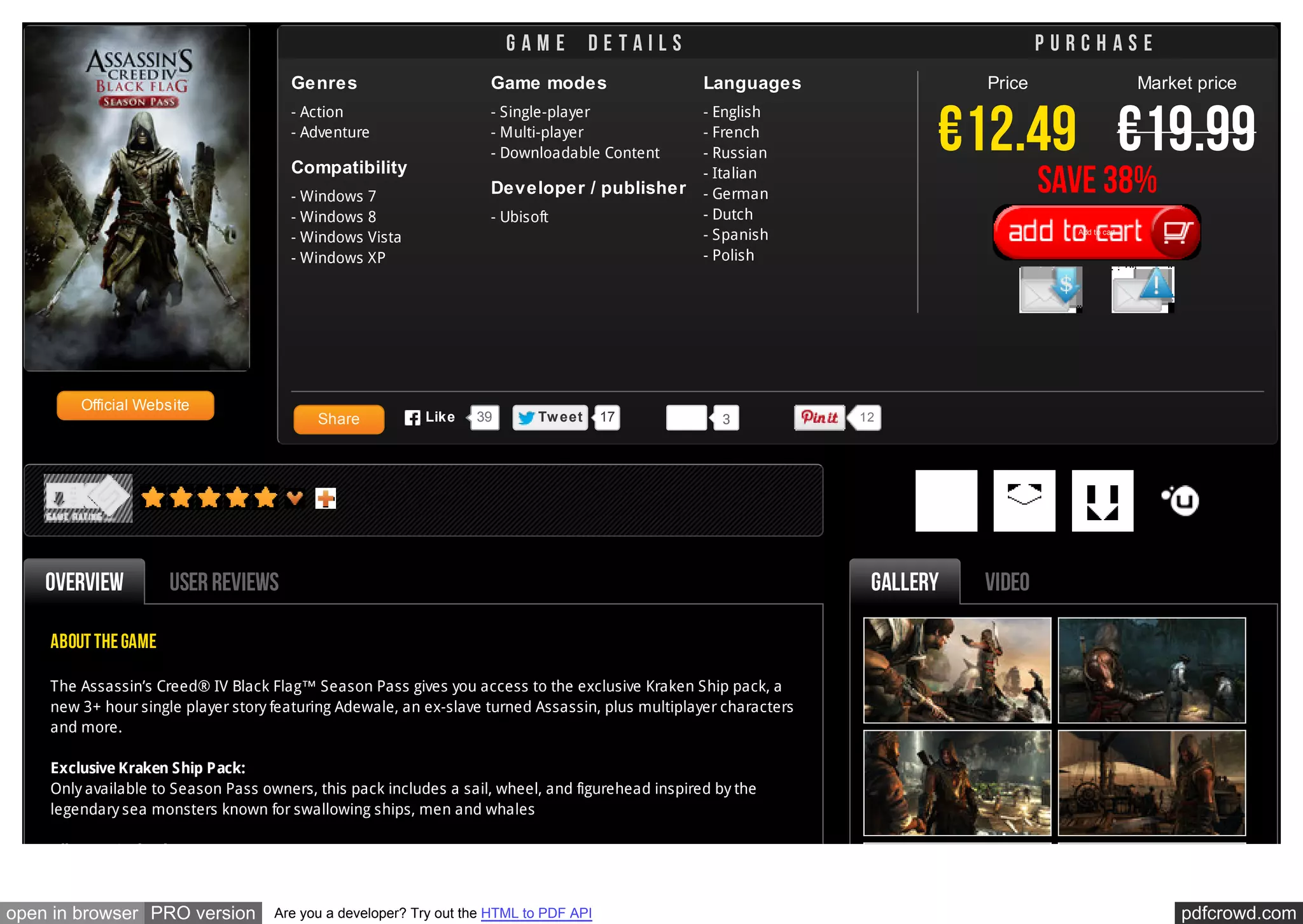Rate the game five stars
Screen dimensions: 1303x924
[266, 497]
